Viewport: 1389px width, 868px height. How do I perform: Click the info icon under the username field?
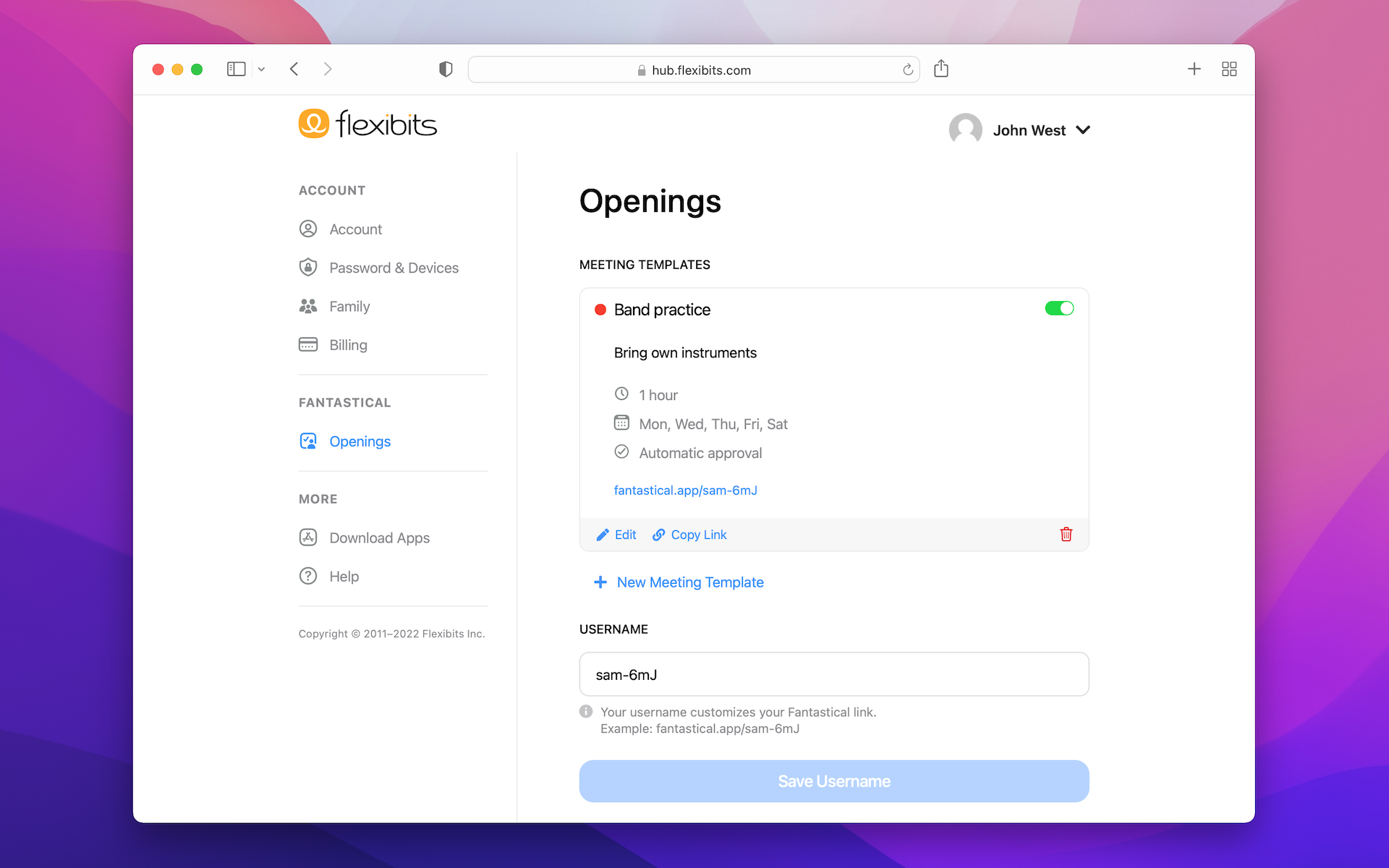click(586, 712)
